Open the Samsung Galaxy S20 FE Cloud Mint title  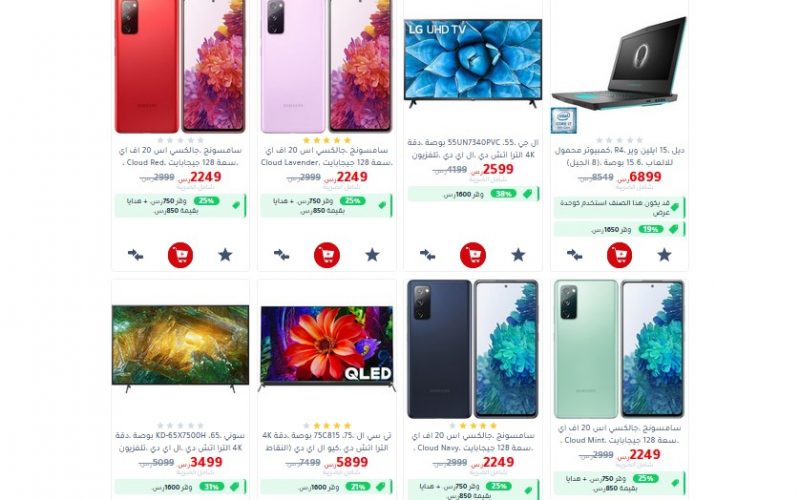(619, 434)
